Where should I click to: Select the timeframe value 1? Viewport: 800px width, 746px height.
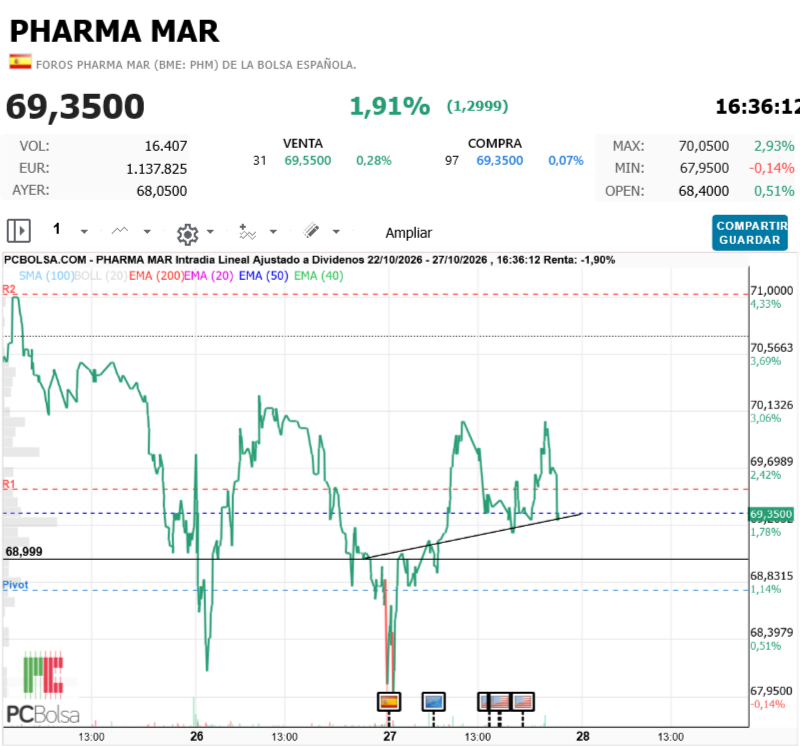coord(57,229)
